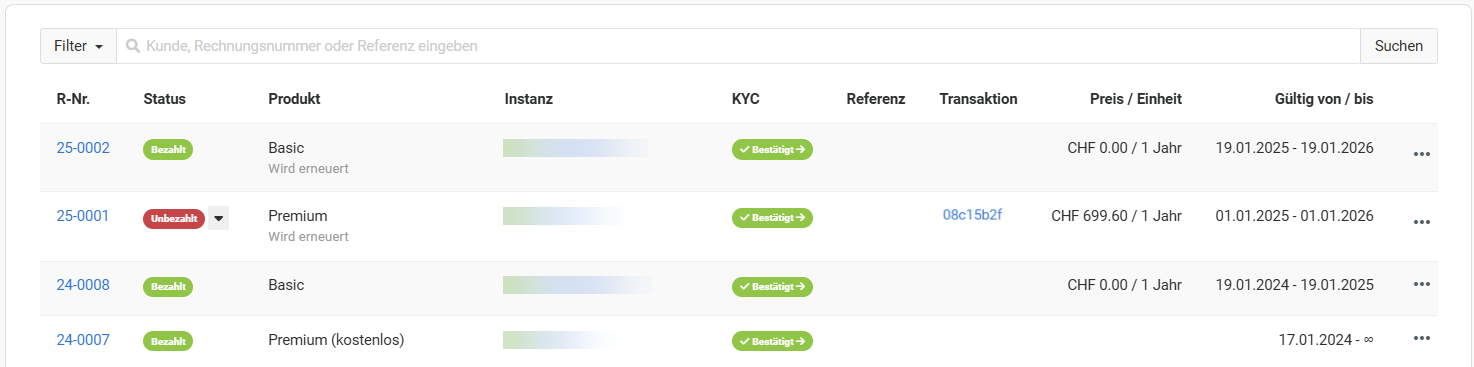Open the three-dot menu for invoice 24-0008
This screenshot has width=1474, height=367.
(1422, 285)
